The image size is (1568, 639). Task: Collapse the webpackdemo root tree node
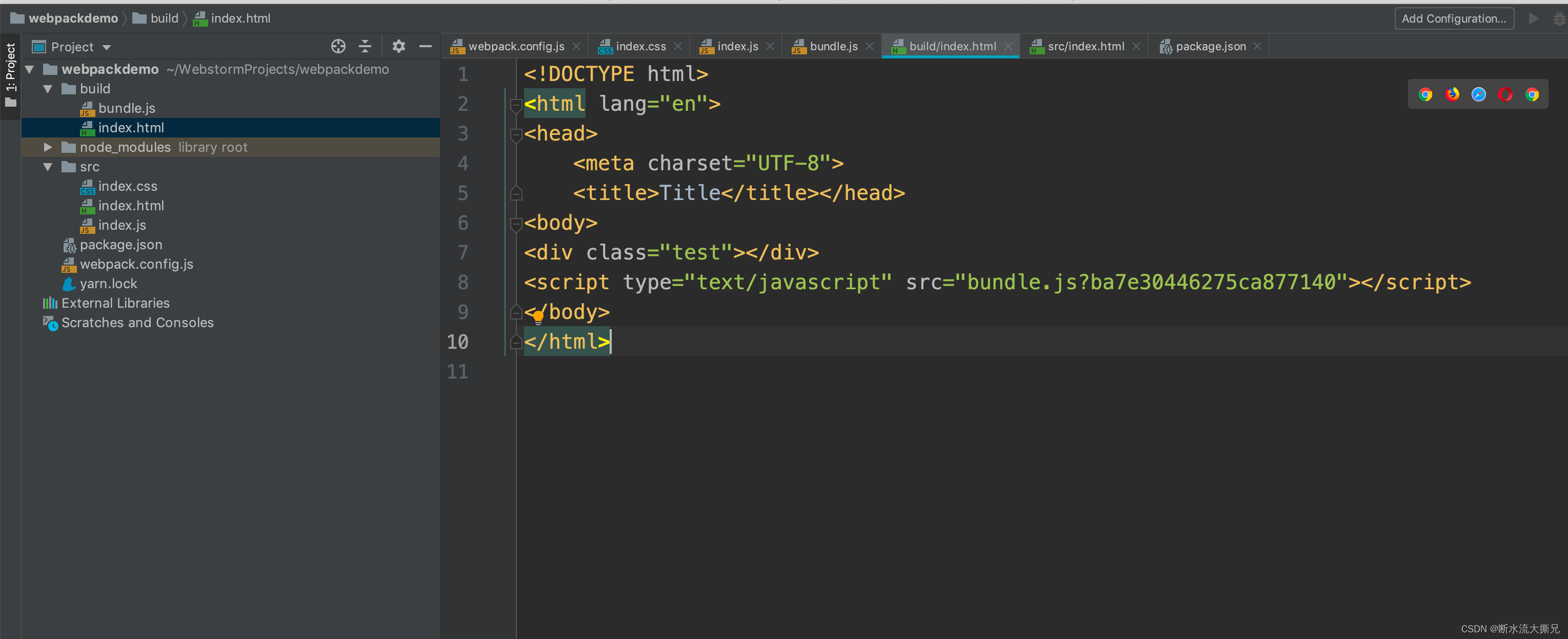pyautogui.click(x=29, y=69)
